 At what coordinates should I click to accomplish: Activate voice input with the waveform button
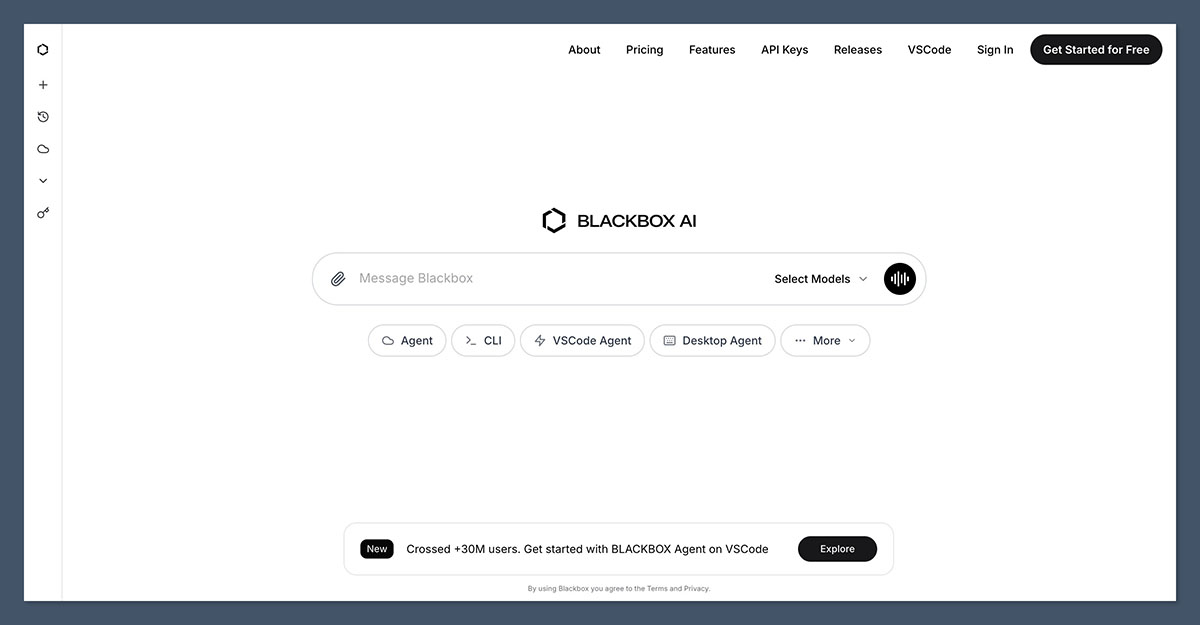[x=899, y=278]
